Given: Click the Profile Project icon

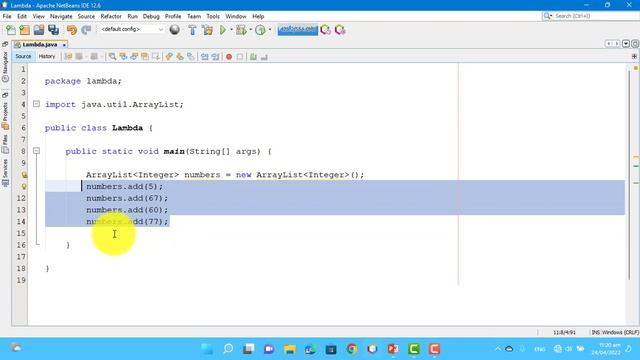Looking at the screenshot, I should point(260,30).
